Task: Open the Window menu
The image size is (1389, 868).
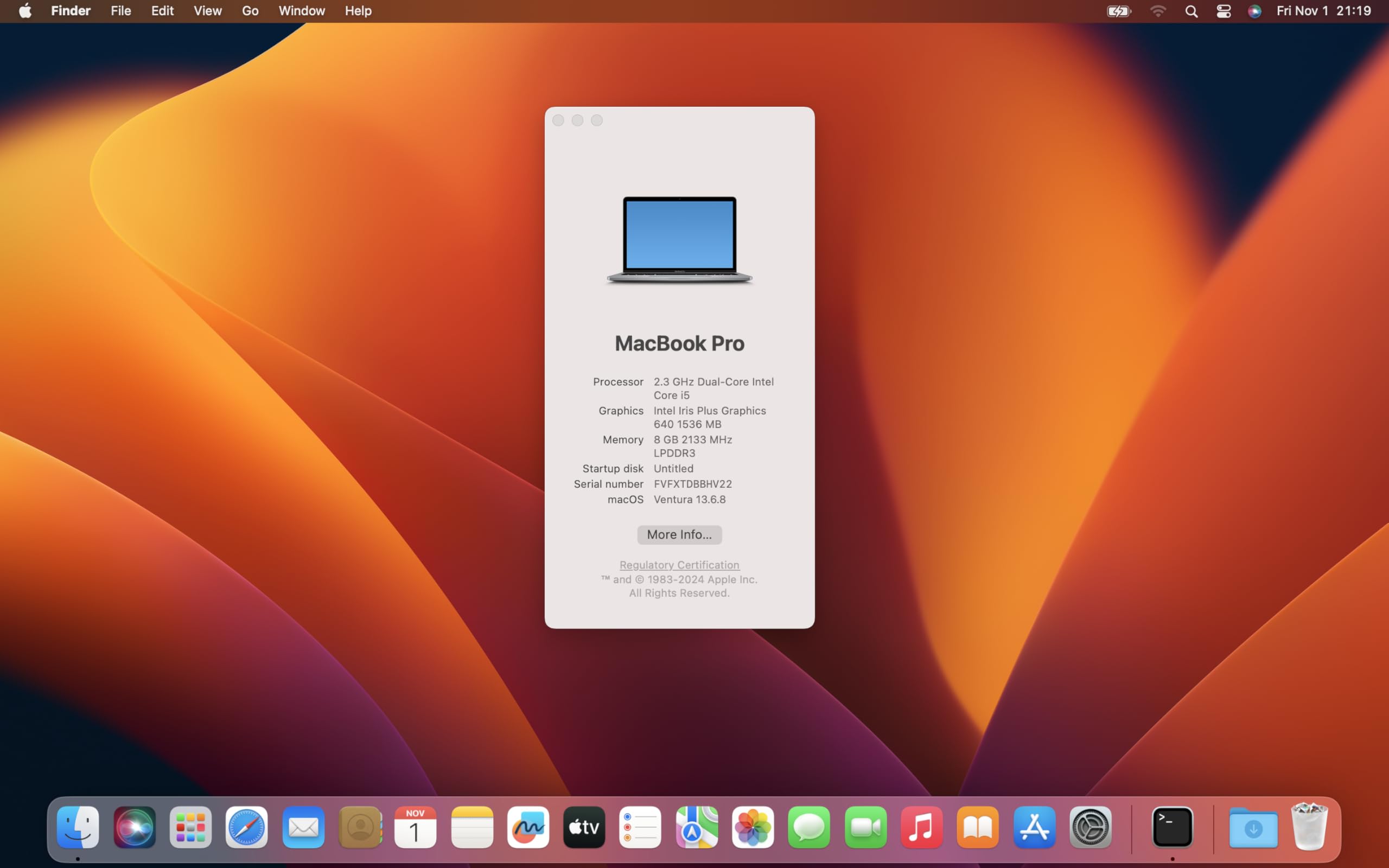Action: coord(302,11)
